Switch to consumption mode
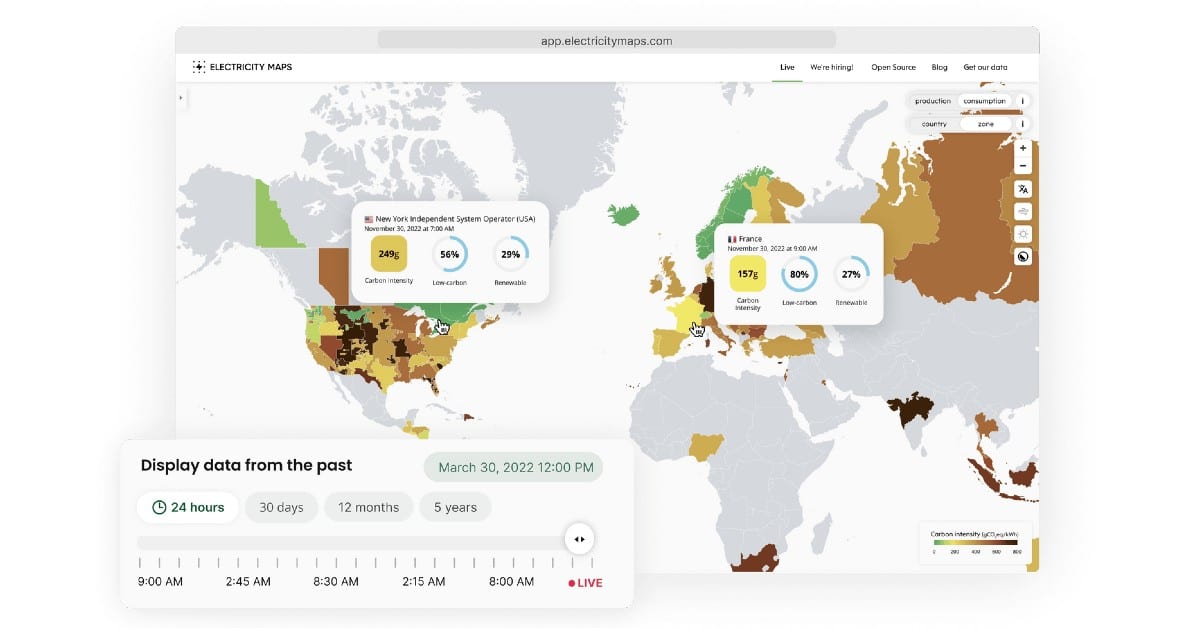Viewport: 1200px width, 628px height. point(985,101)
